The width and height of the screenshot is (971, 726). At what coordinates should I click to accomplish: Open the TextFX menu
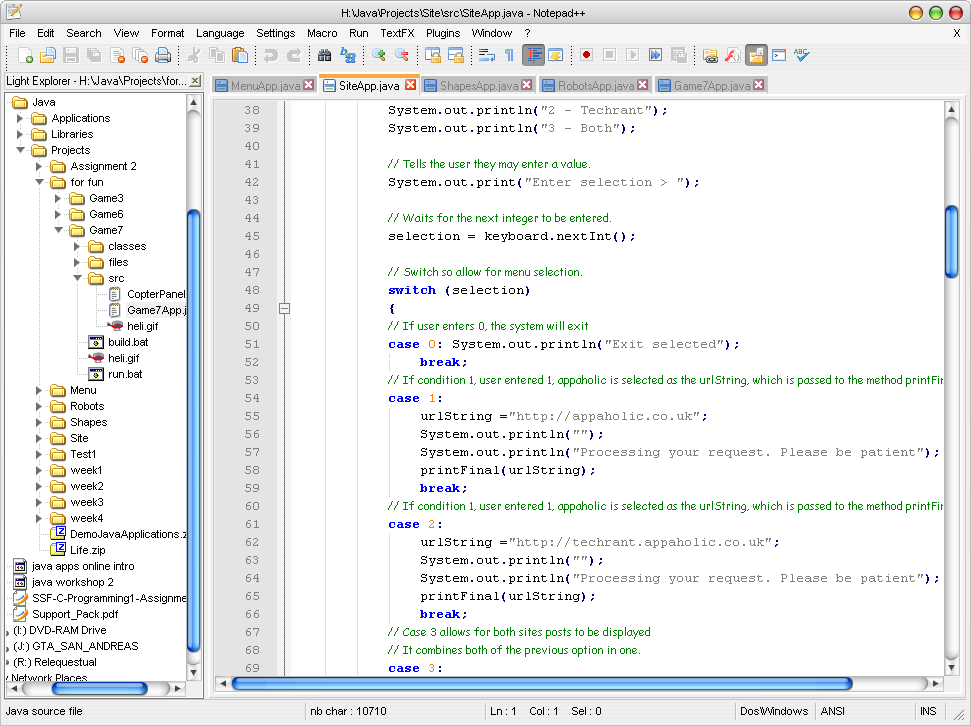click(x=396, y=33)
